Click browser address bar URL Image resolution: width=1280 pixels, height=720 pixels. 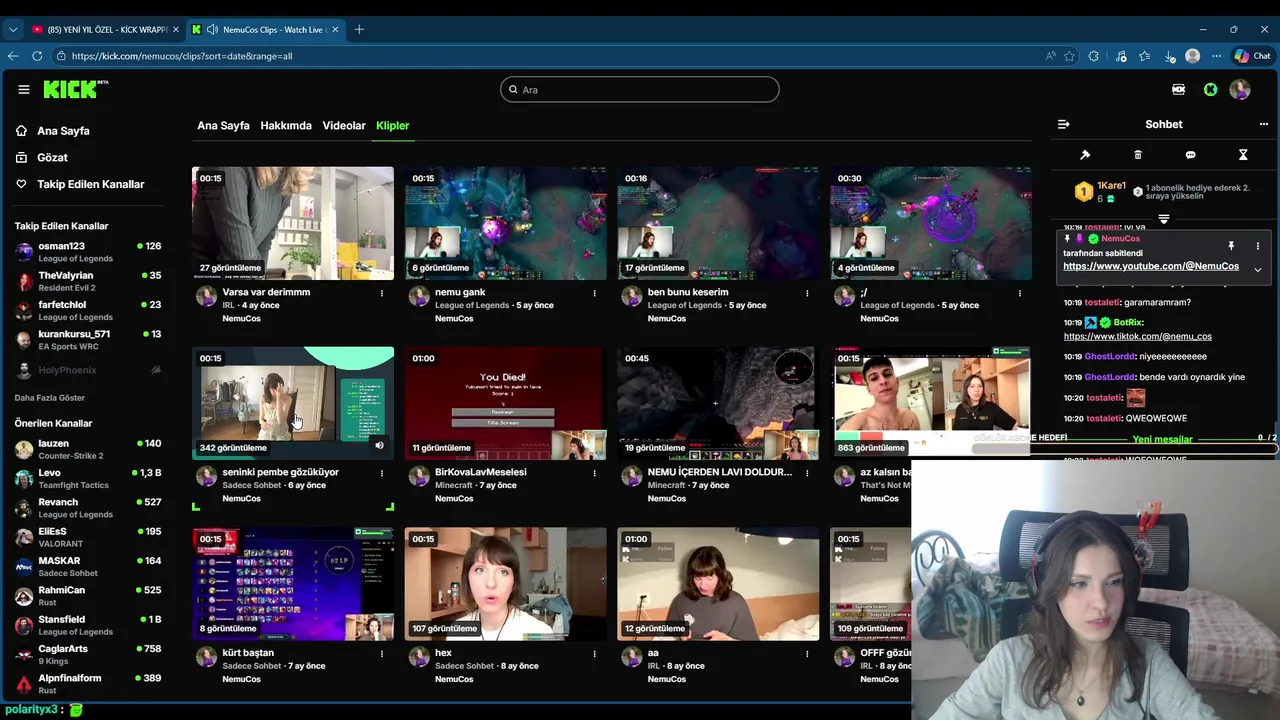click(182, 56)
